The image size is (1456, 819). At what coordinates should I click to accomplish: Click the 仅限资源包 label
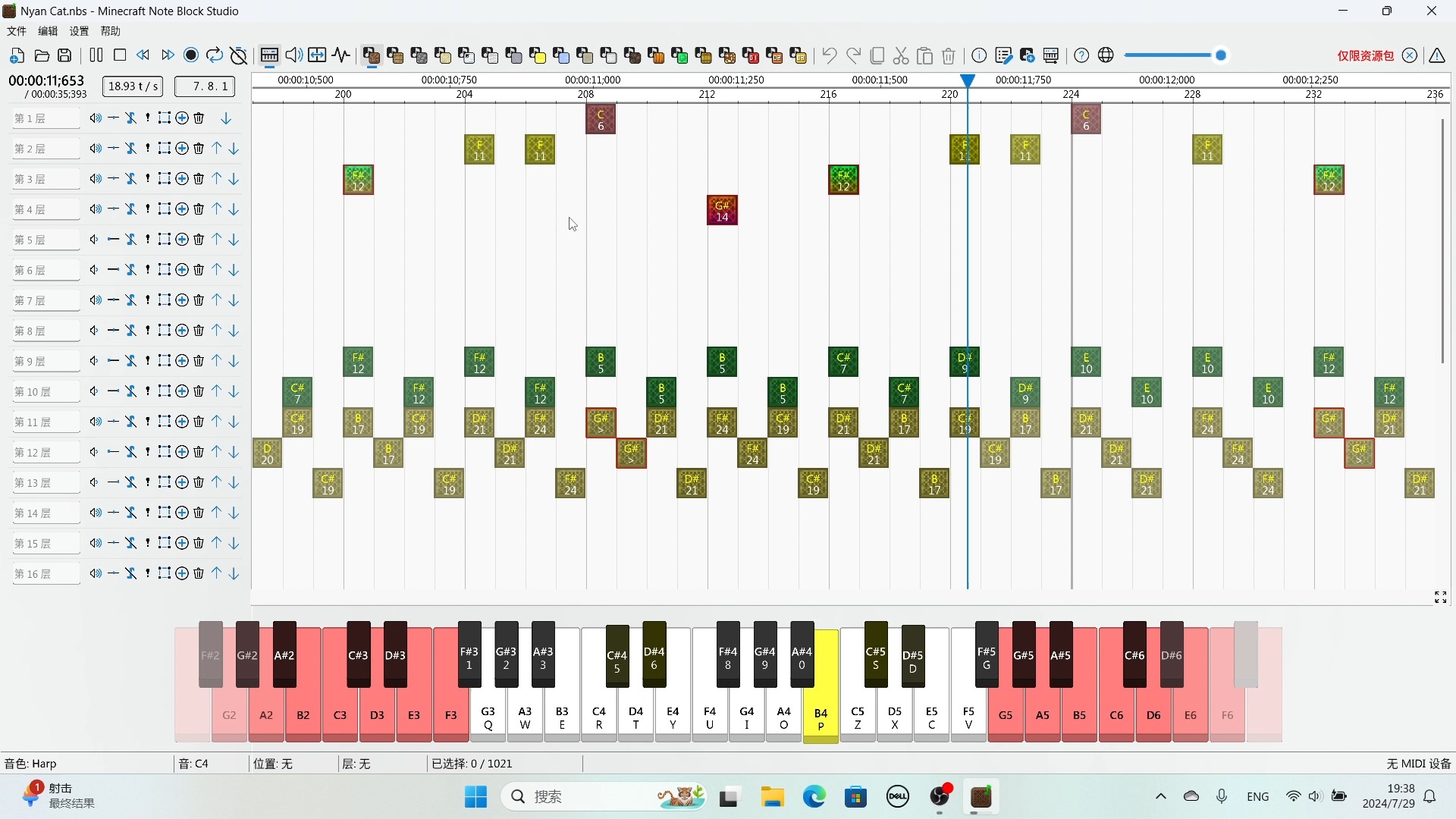click(1365, 55)
